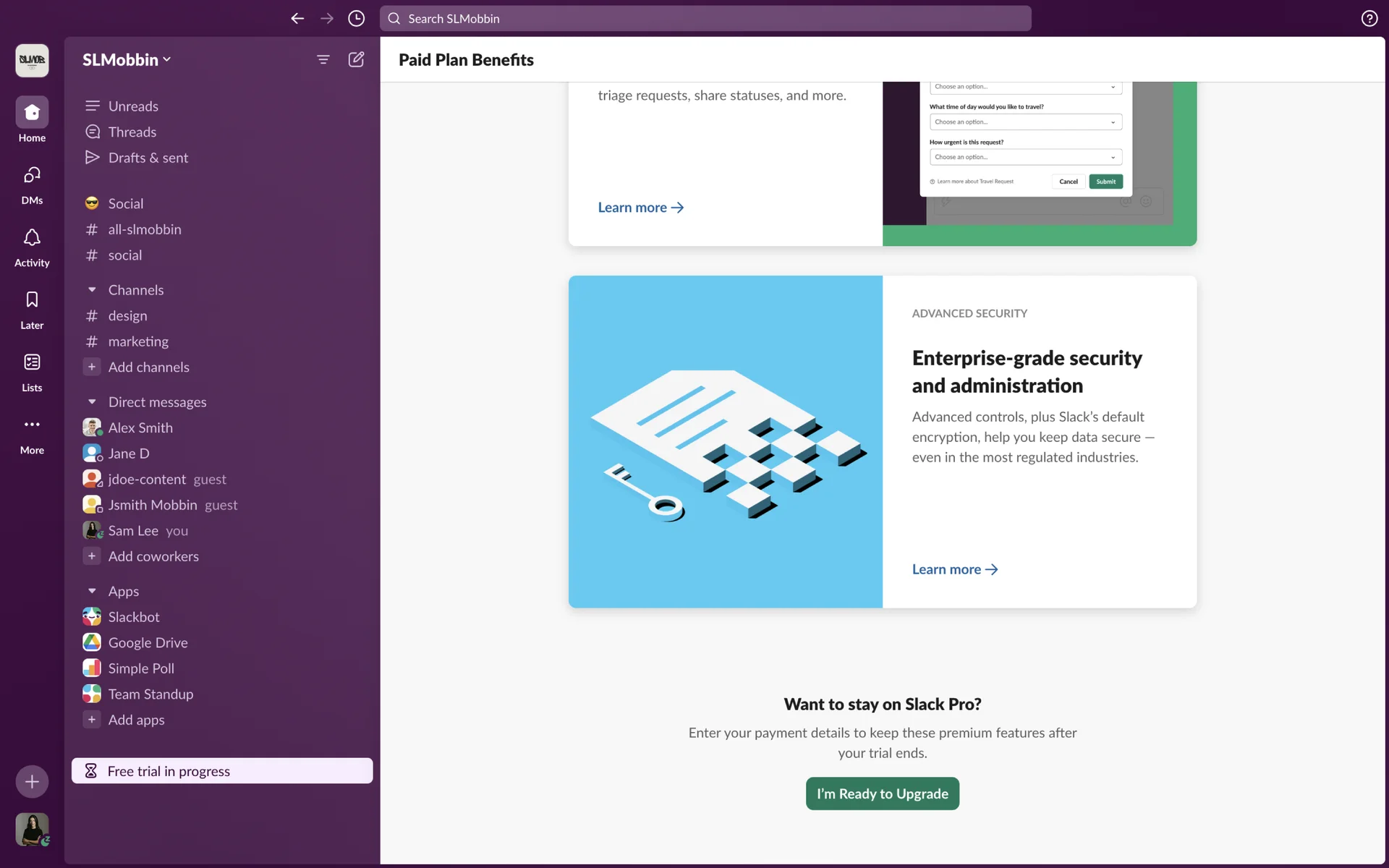Viewport: 1389px width, 868px height.
Task: Open the help question mark icon
Action: coord(1369,19)
